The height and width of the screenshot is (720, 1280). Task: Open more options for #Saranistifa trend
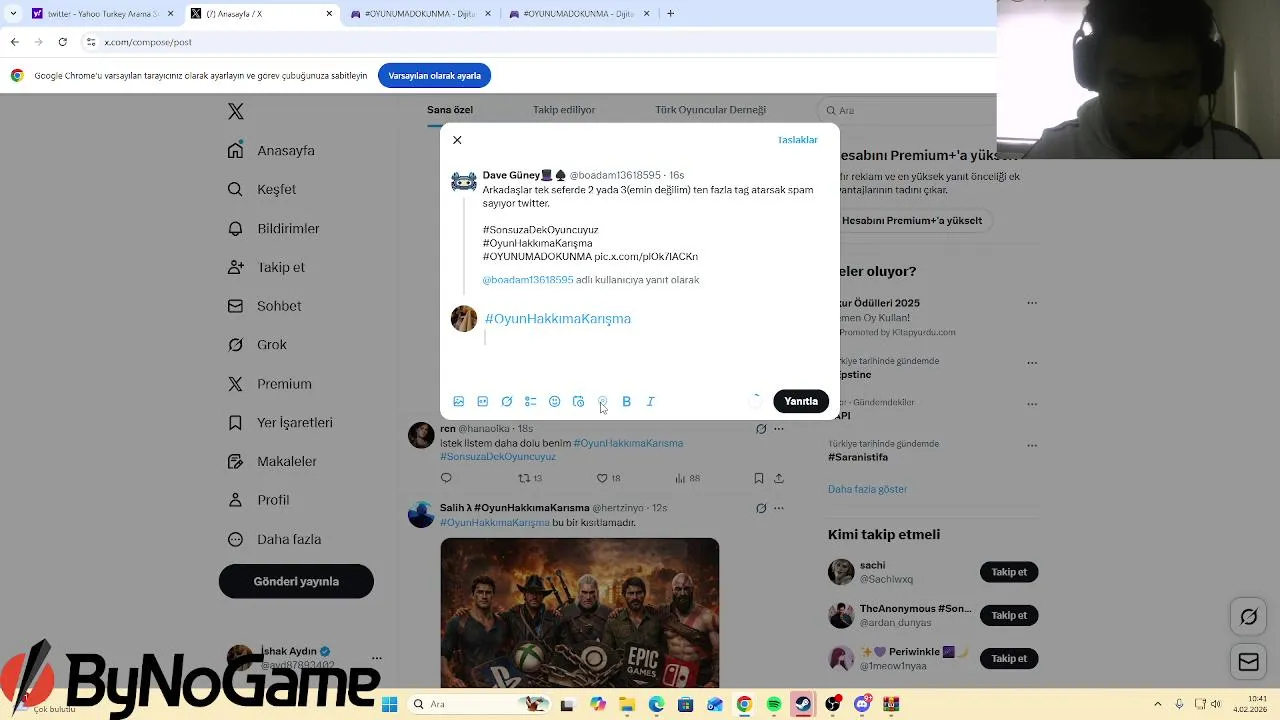1032,444
